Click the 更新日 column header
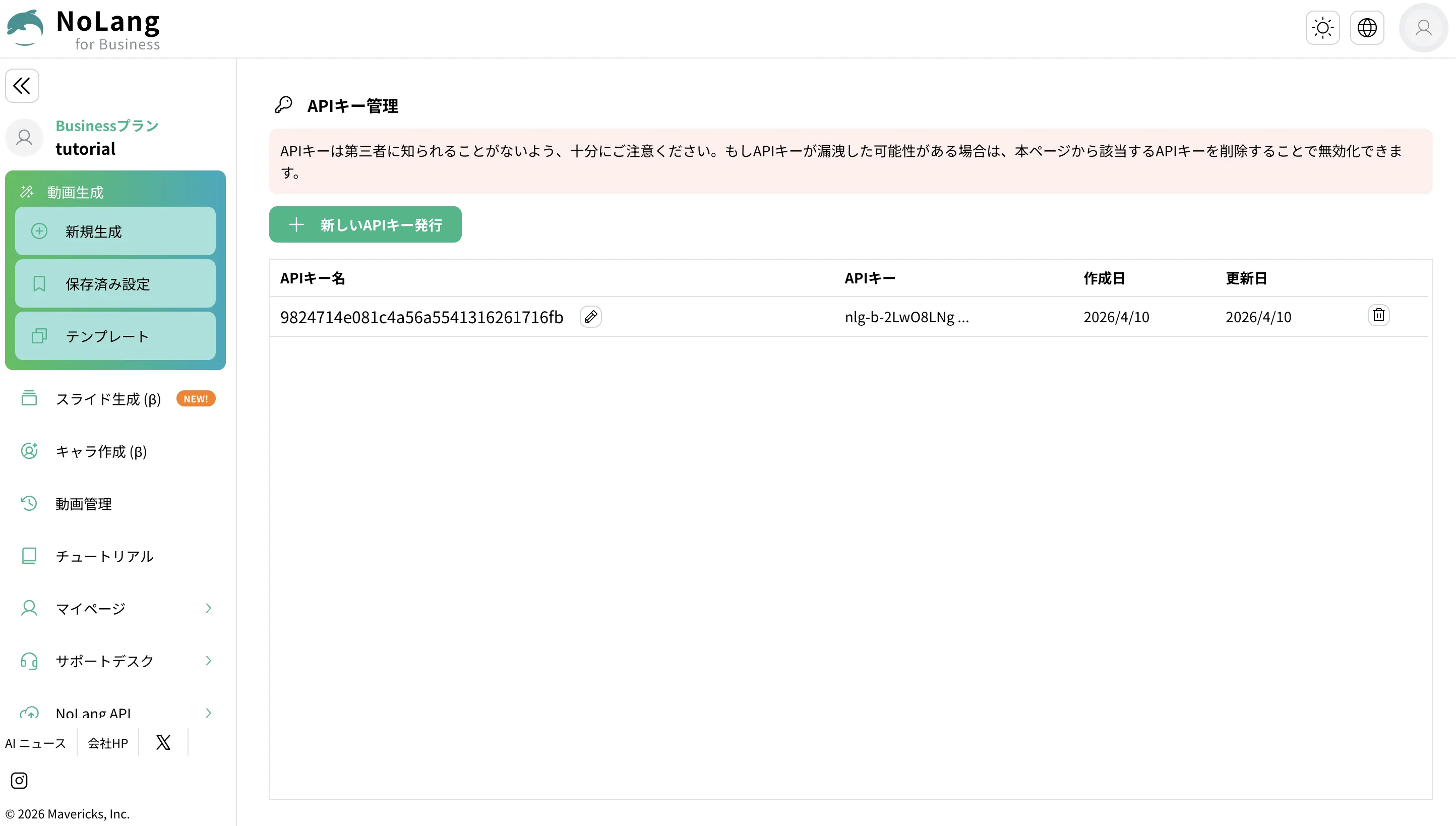This screenshot has height=826, width=1456. [1246, 278]
